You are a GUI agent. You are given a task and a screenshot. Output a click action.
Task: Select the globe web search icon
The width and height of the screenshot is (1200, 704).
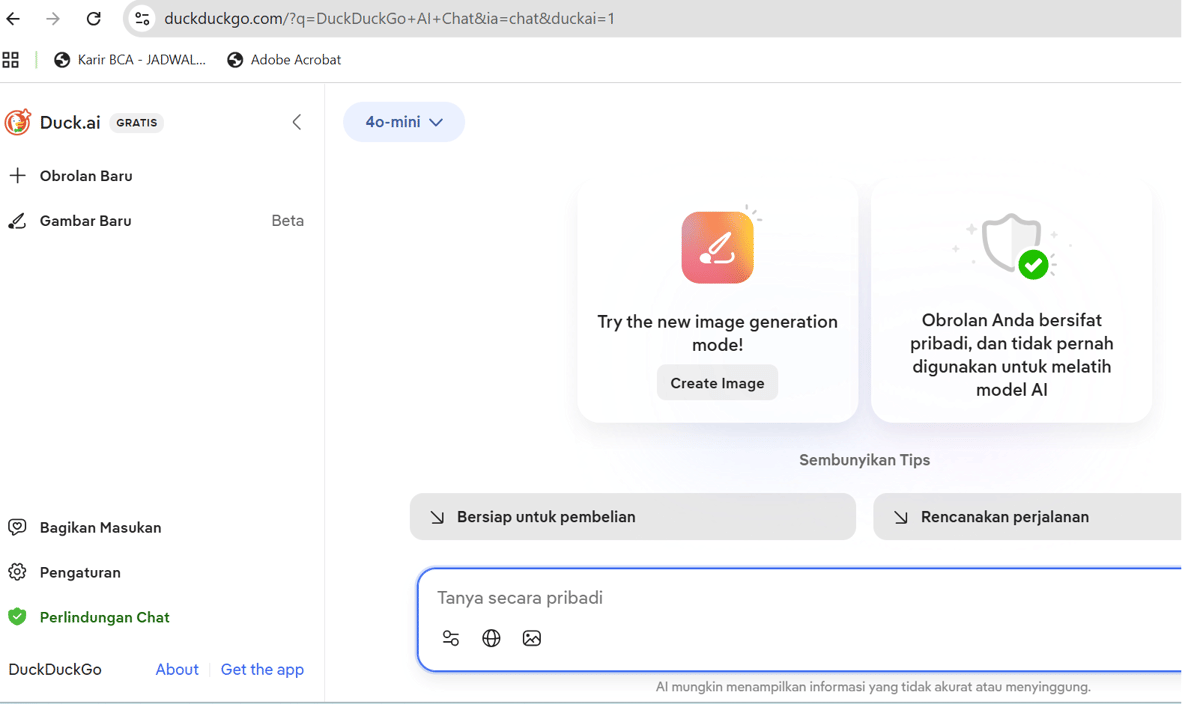491,638
